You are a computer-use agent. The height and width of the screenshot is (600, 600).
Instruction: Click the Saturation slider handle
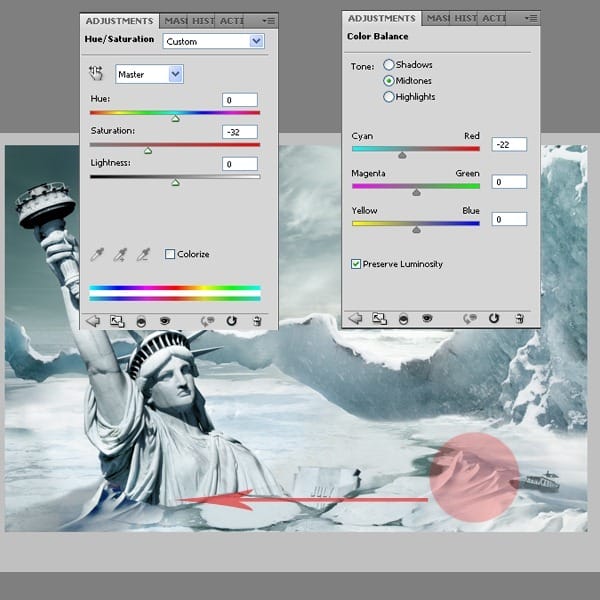(x=148, y=151)
